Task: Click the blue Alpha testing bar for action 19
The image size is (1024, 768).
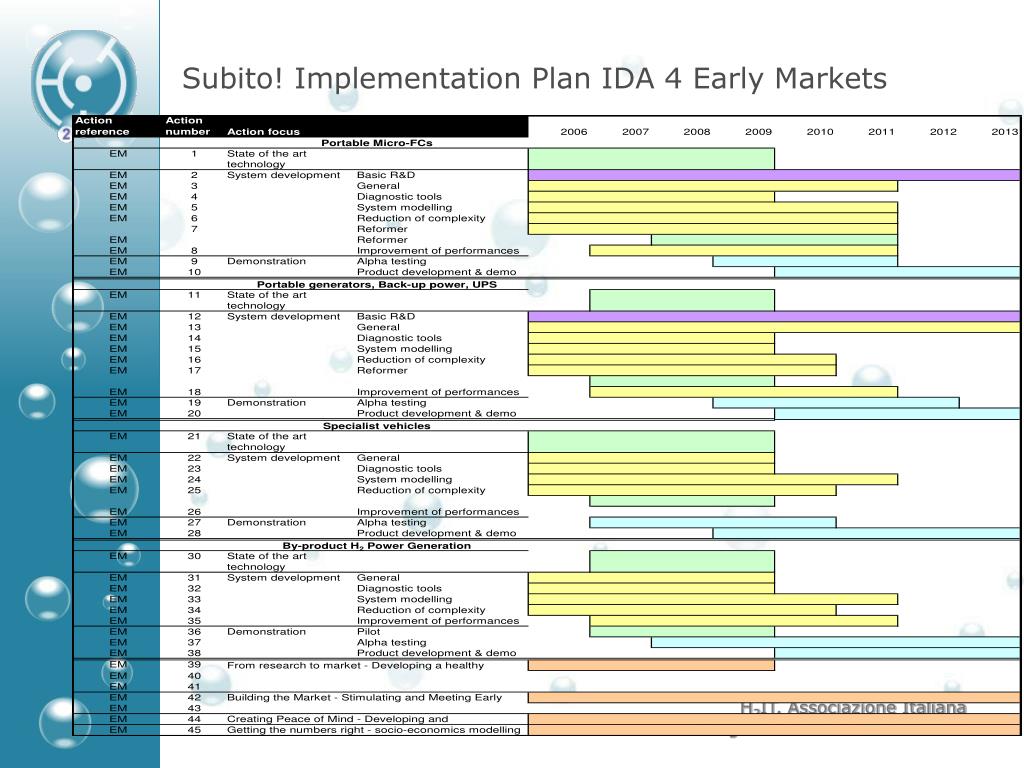Action: pos(836,403)
